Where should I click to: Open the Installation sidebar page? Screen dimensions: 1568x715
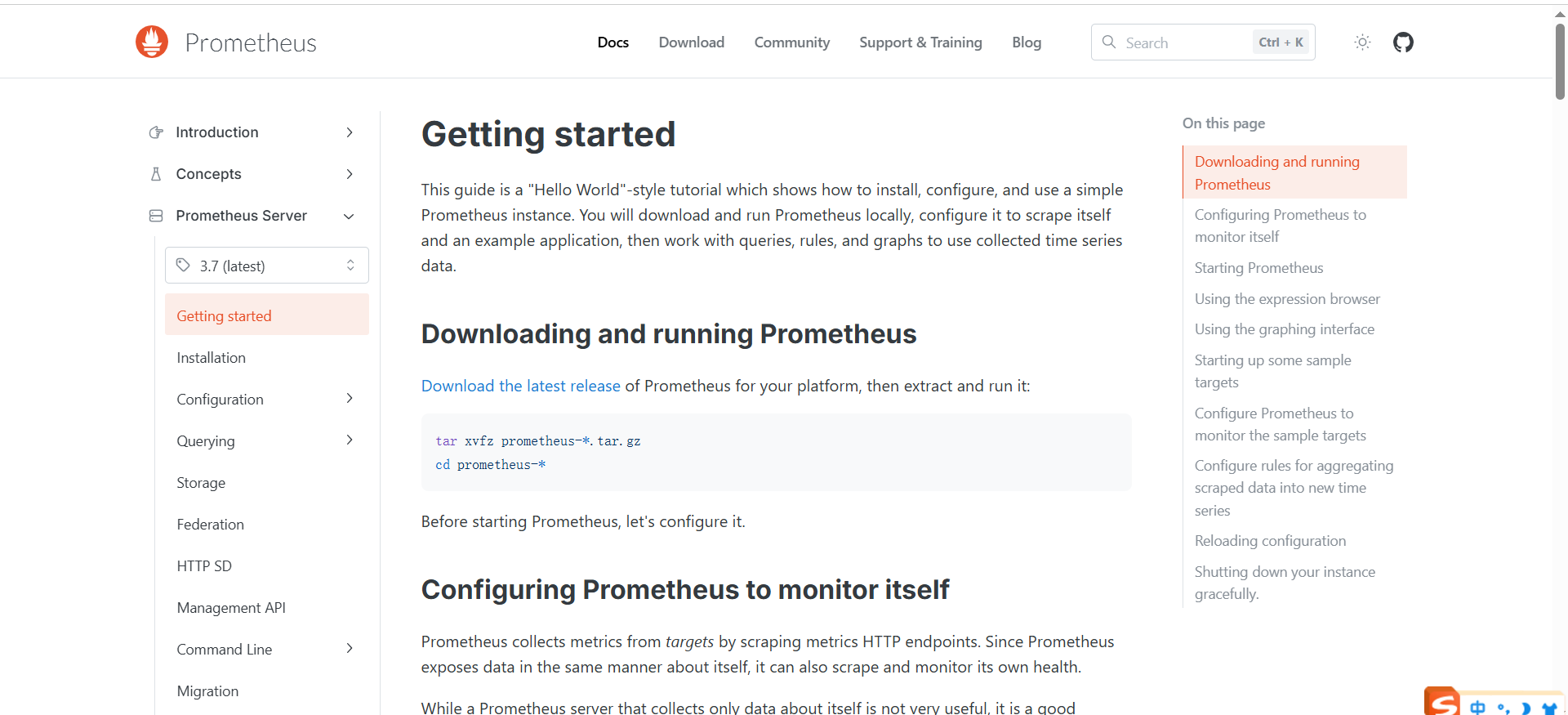pos(211,358)
